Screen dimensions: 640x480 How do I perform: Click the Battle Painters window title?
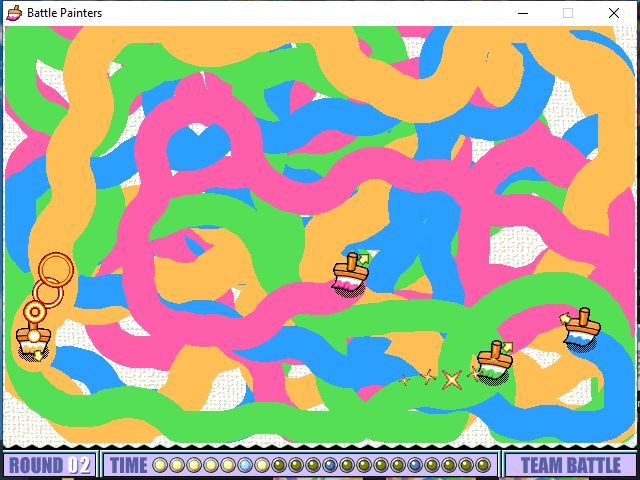64,13
